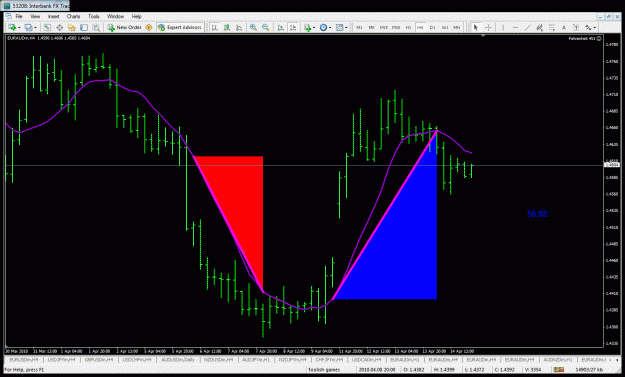Toggle Expert Advisors on or off
625x377 pixels.
pyautogui.click(x=179, y=27)
